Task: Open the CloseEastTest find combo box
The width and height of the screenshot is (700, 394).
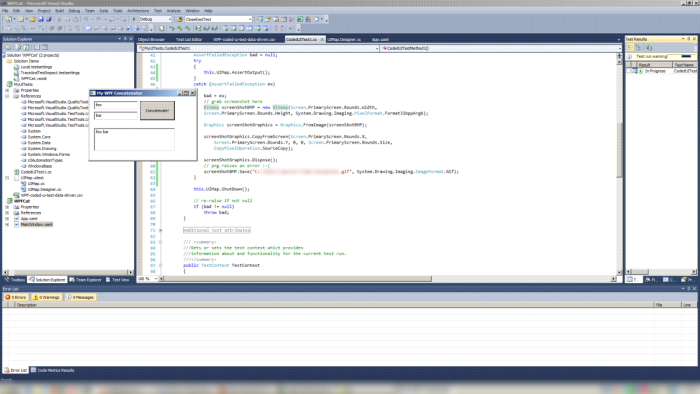Action: click(x=250, y=19)
